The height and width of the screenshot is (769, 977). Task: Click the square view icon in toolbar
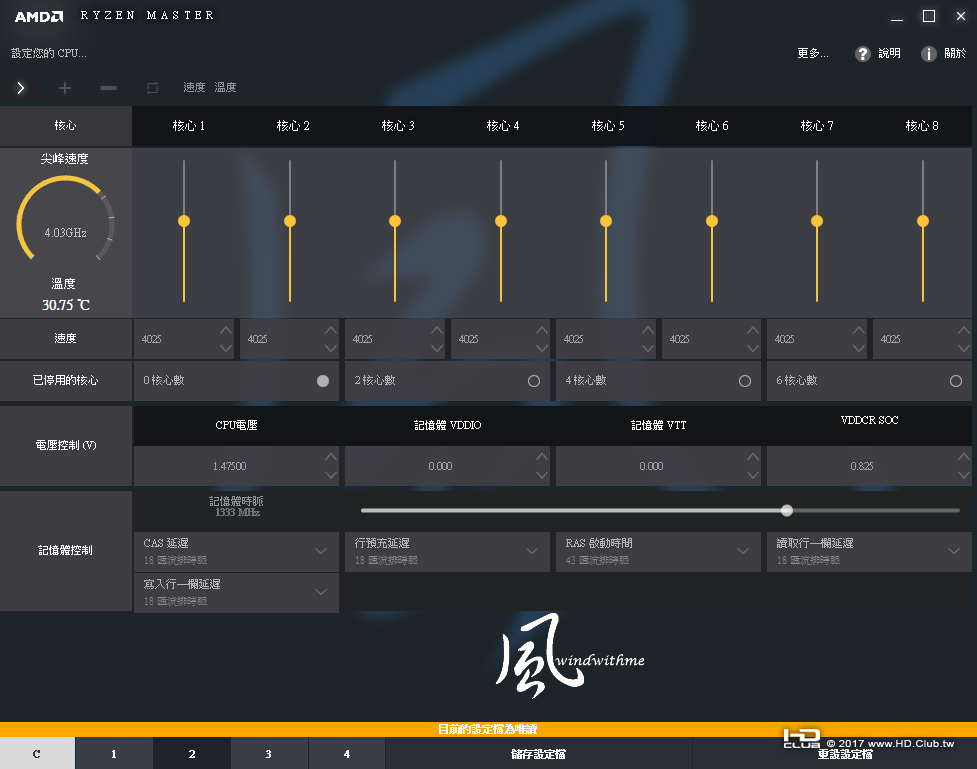pyautogui.click(x=152, y=88)
